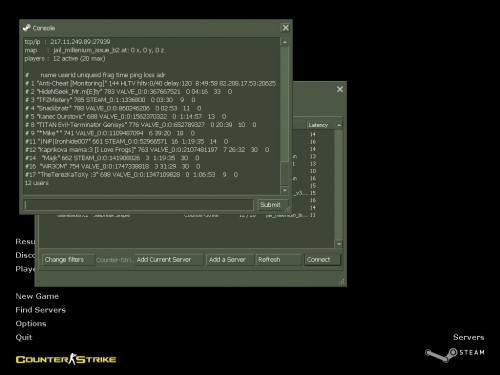Image resolution: width=500 pixels, height=375 pixels.
Task: Click the Steam icon in Console title
Action: point(27,28)
